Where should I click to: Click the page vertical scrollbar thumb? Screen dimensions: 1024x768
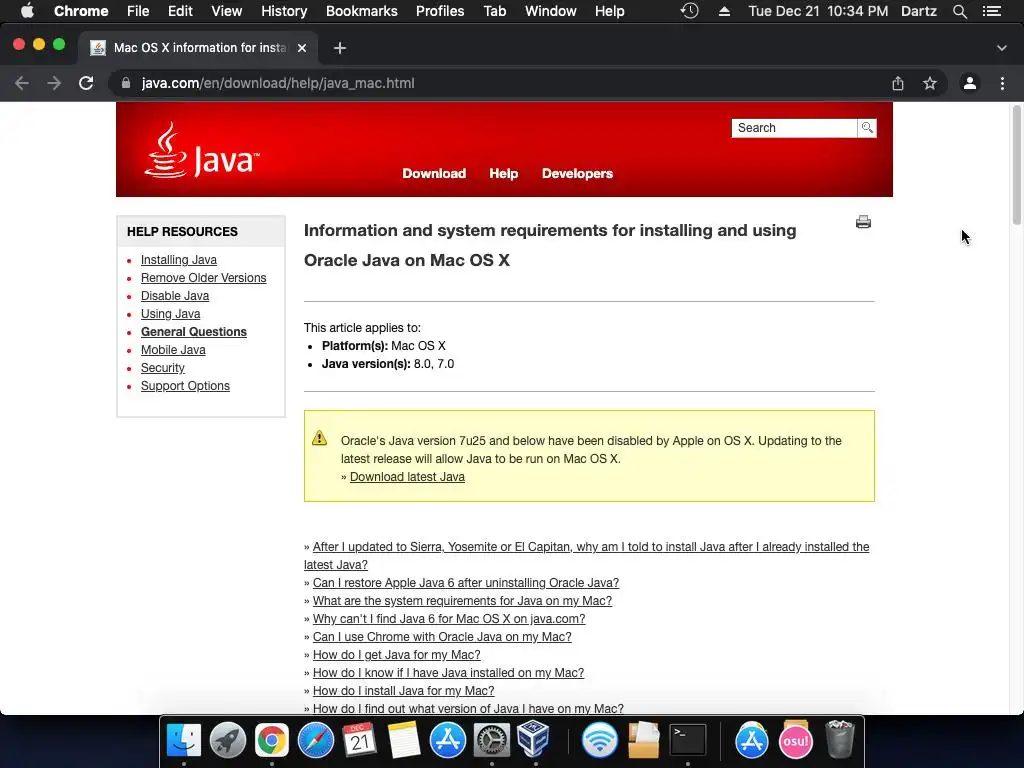1017,165
